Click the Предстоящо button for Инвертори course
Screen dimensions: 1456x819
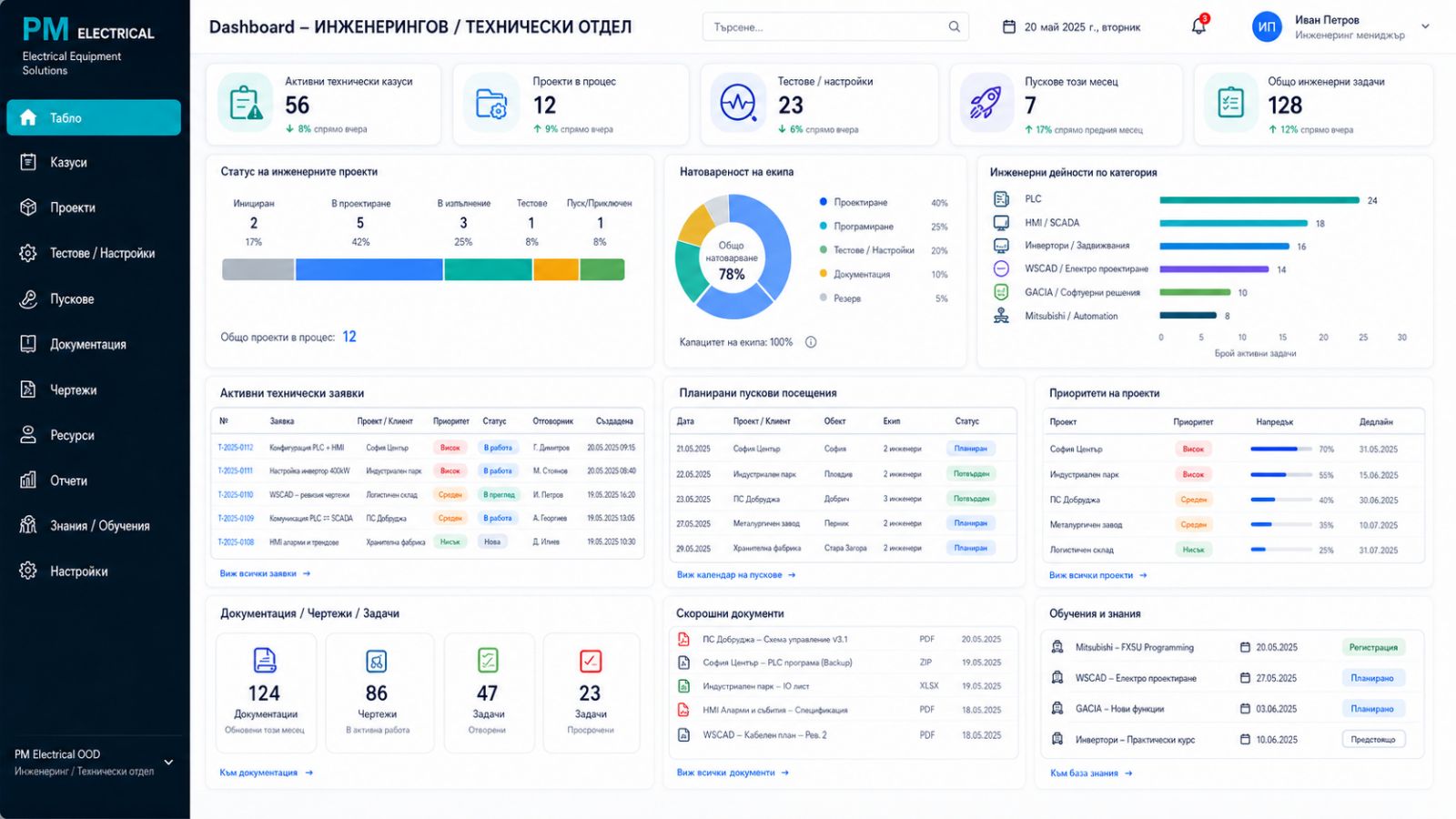tap(1373, 740)
